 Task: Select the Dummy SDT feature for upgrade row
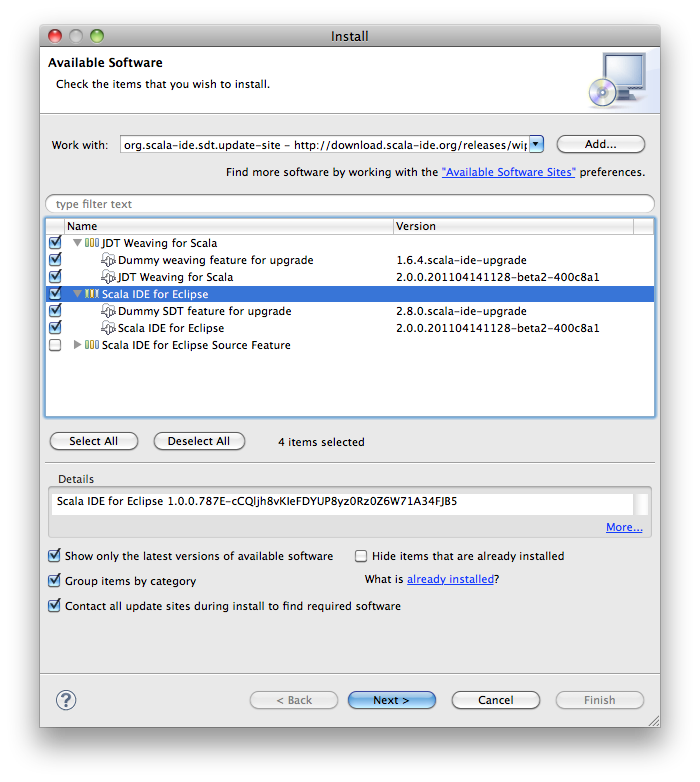pyautogui.click(x=350, y=311)
